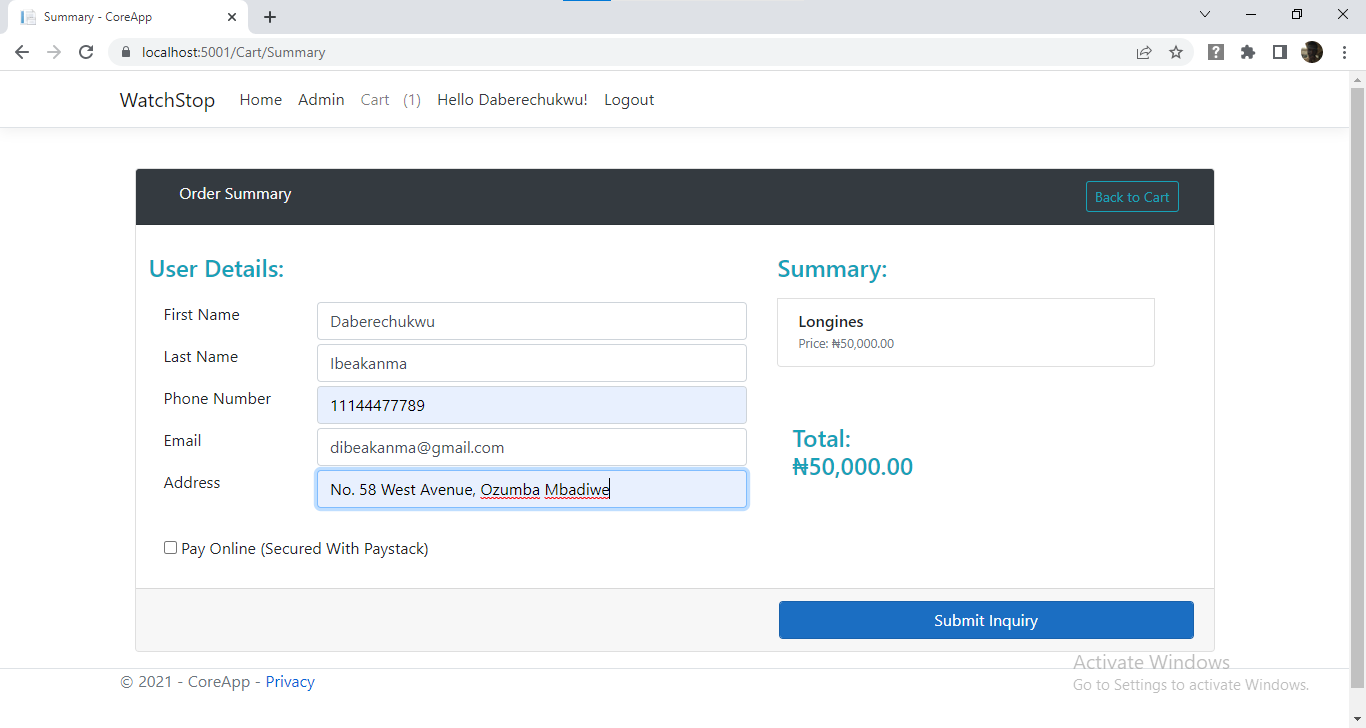Click the Order Summary header text
Screen dimensions: 1366x728
(235, 194)
